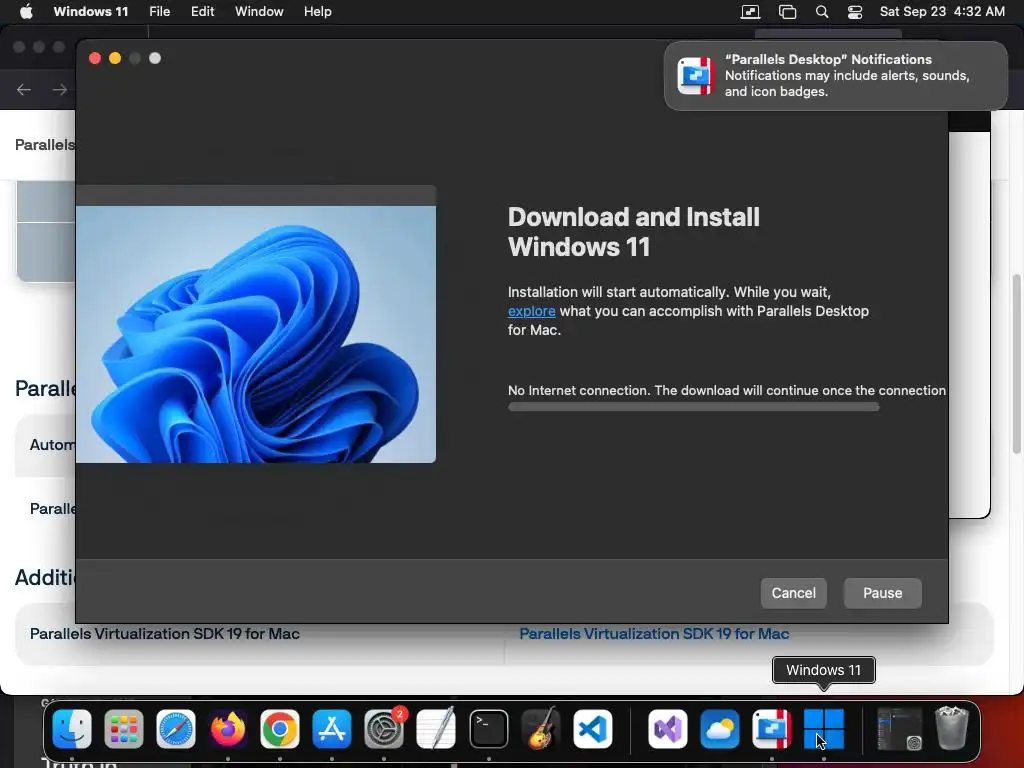This screenshot has width=1024, height=768.
Task: Cancel the Windows 11 download
Action: coord(793,593)
